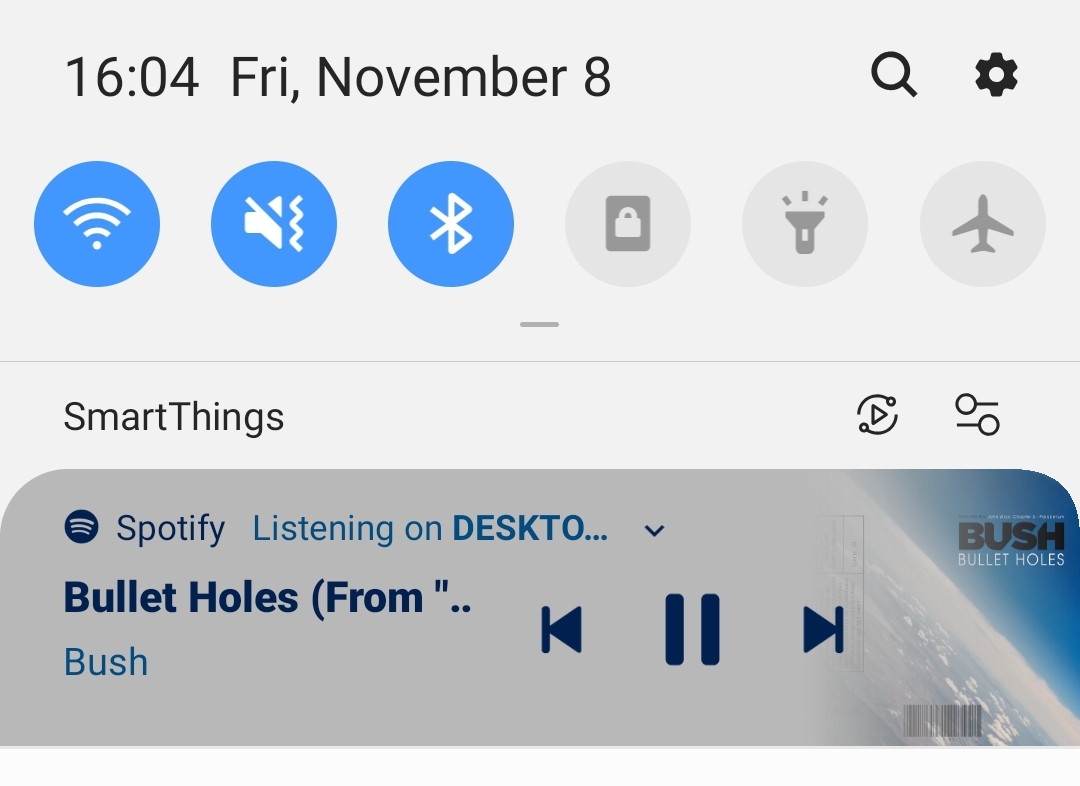Enable airplane mode
Screen dimensions: 1080x786
click(983, 224)
